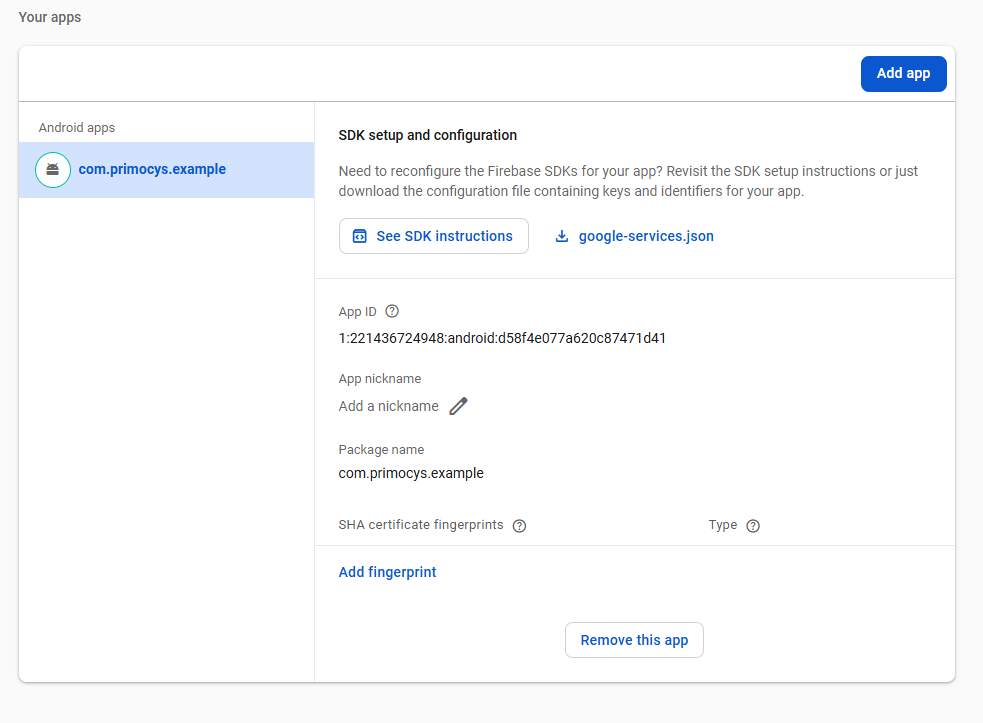
Task: Open the SHA certificate fingerprints help icon
Action: [519, 526]
